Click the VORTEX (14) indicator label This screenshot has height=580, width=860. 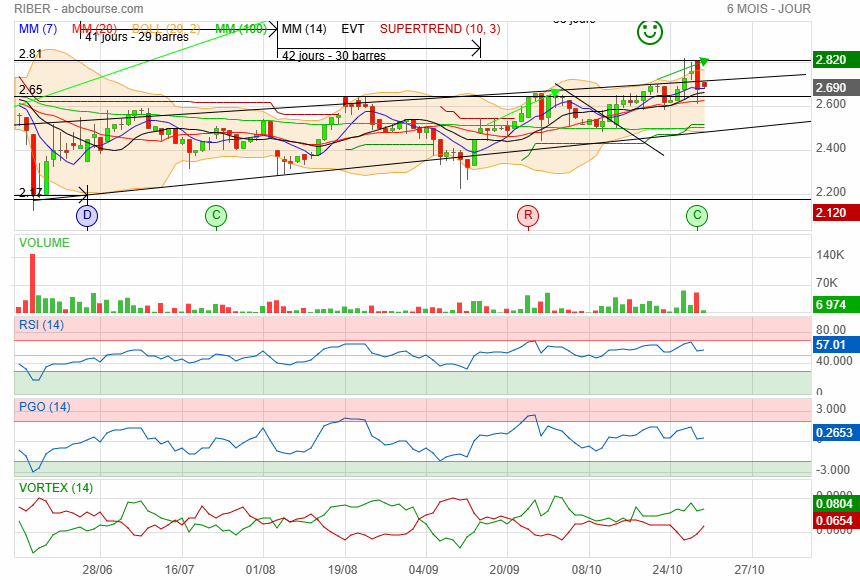point(56,488)
